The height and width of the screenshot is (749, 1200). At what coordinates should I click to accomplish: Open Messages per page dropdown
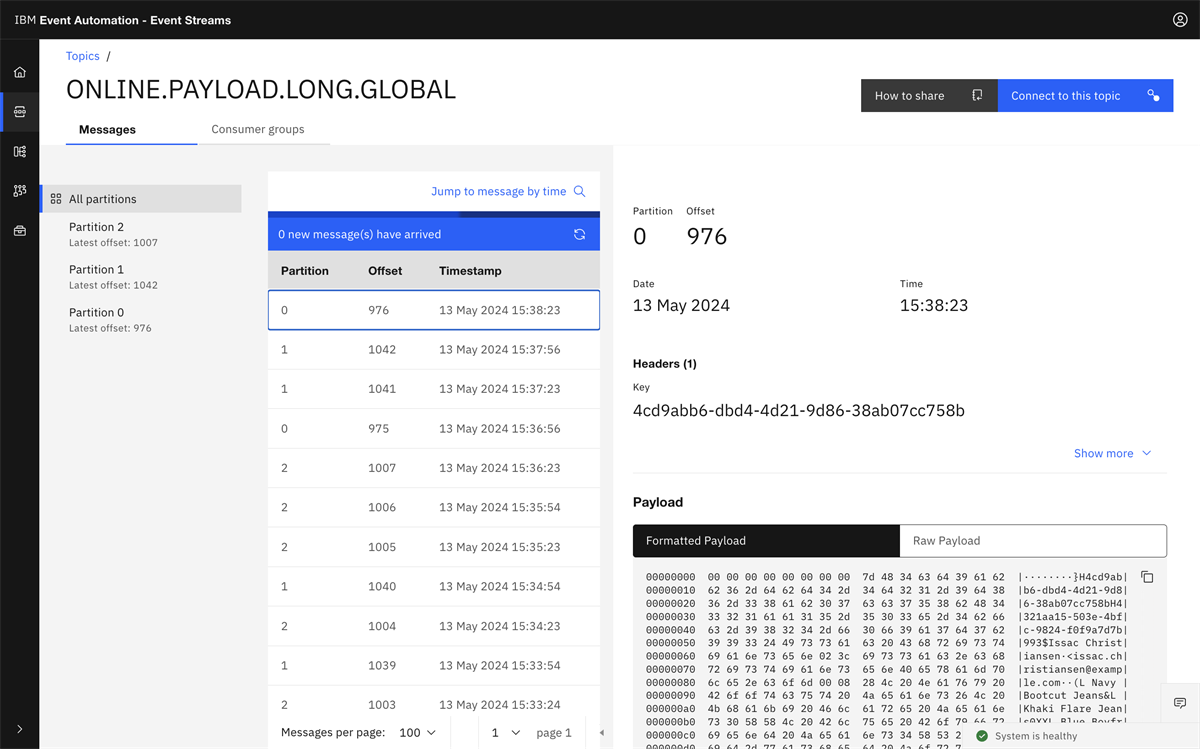point(417,732)
